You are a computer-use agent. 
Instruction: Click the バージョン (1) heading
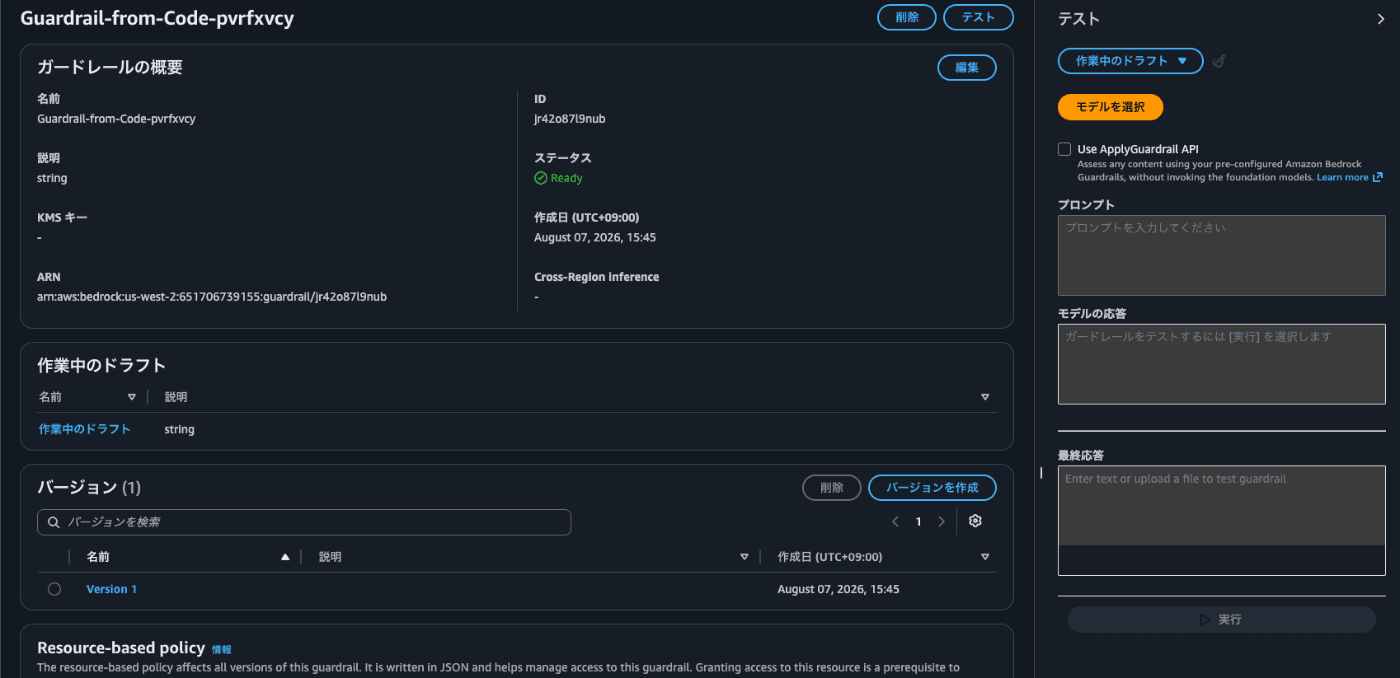(89, 487)
